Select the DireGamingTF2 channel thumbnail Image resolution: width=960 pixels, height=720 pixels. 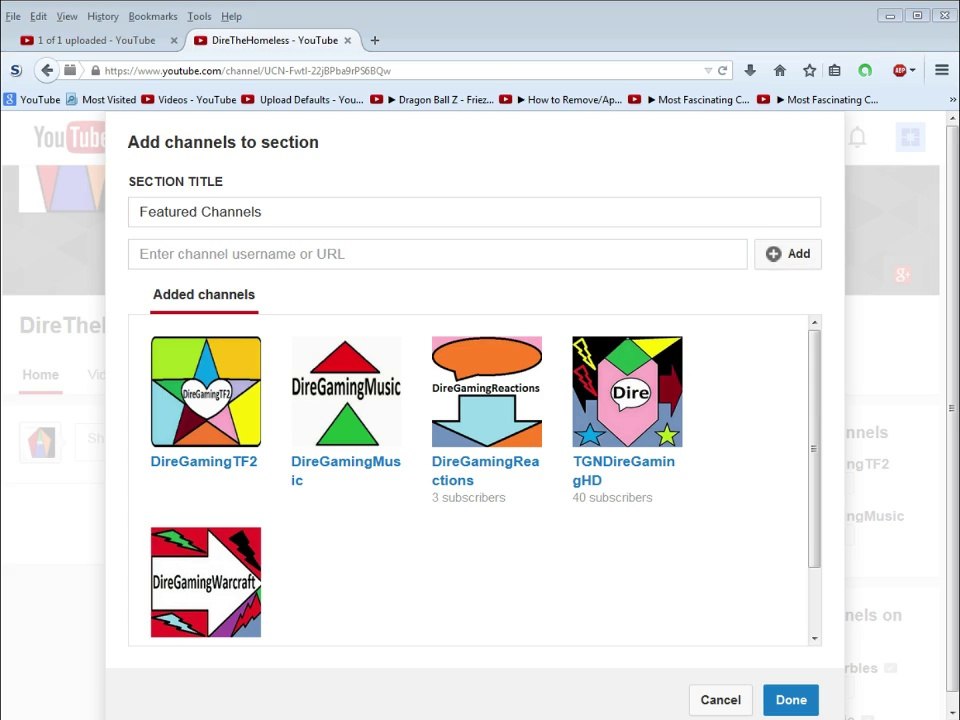pos(206,391)
